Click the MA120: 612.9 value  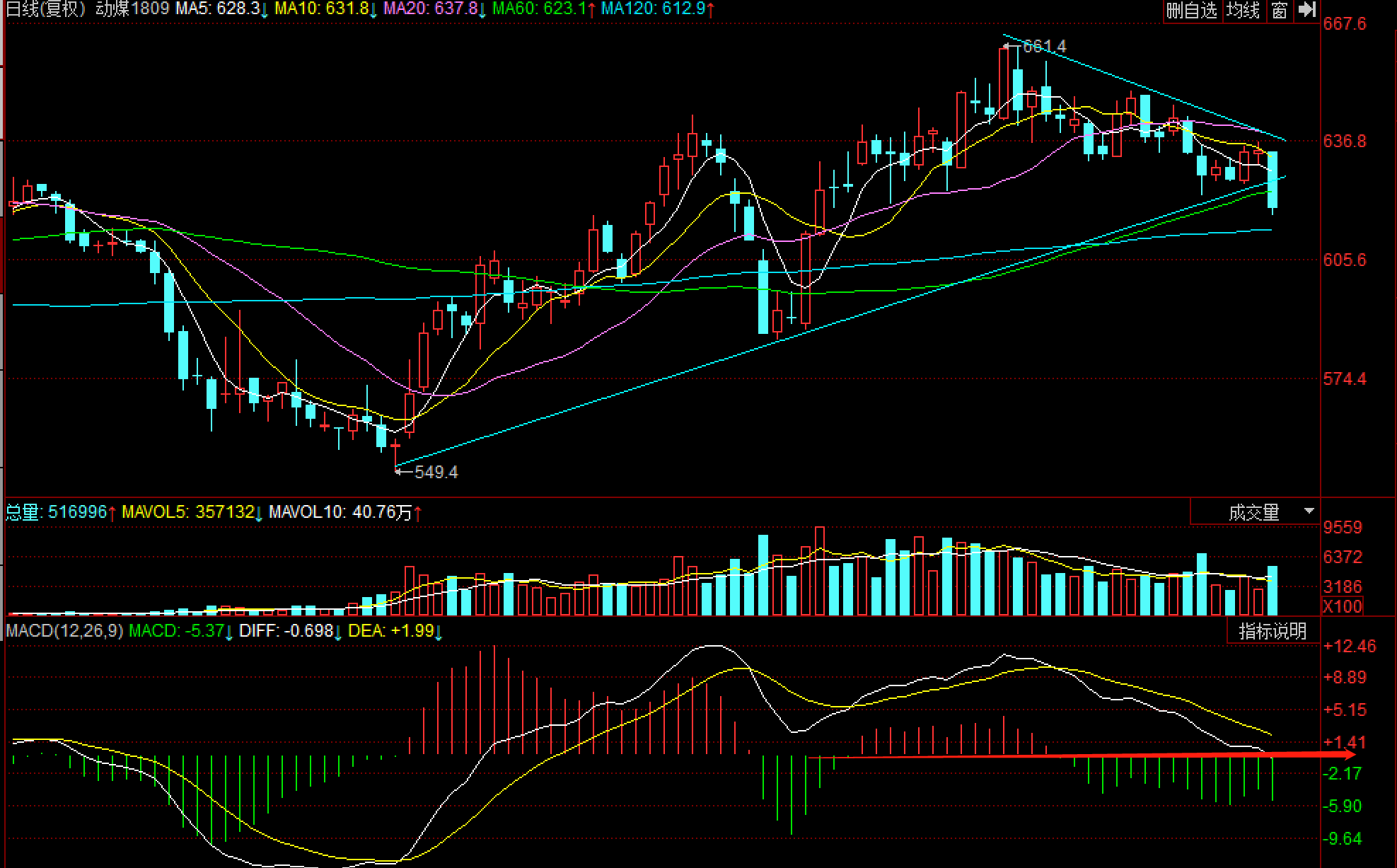tap(658, 9)
